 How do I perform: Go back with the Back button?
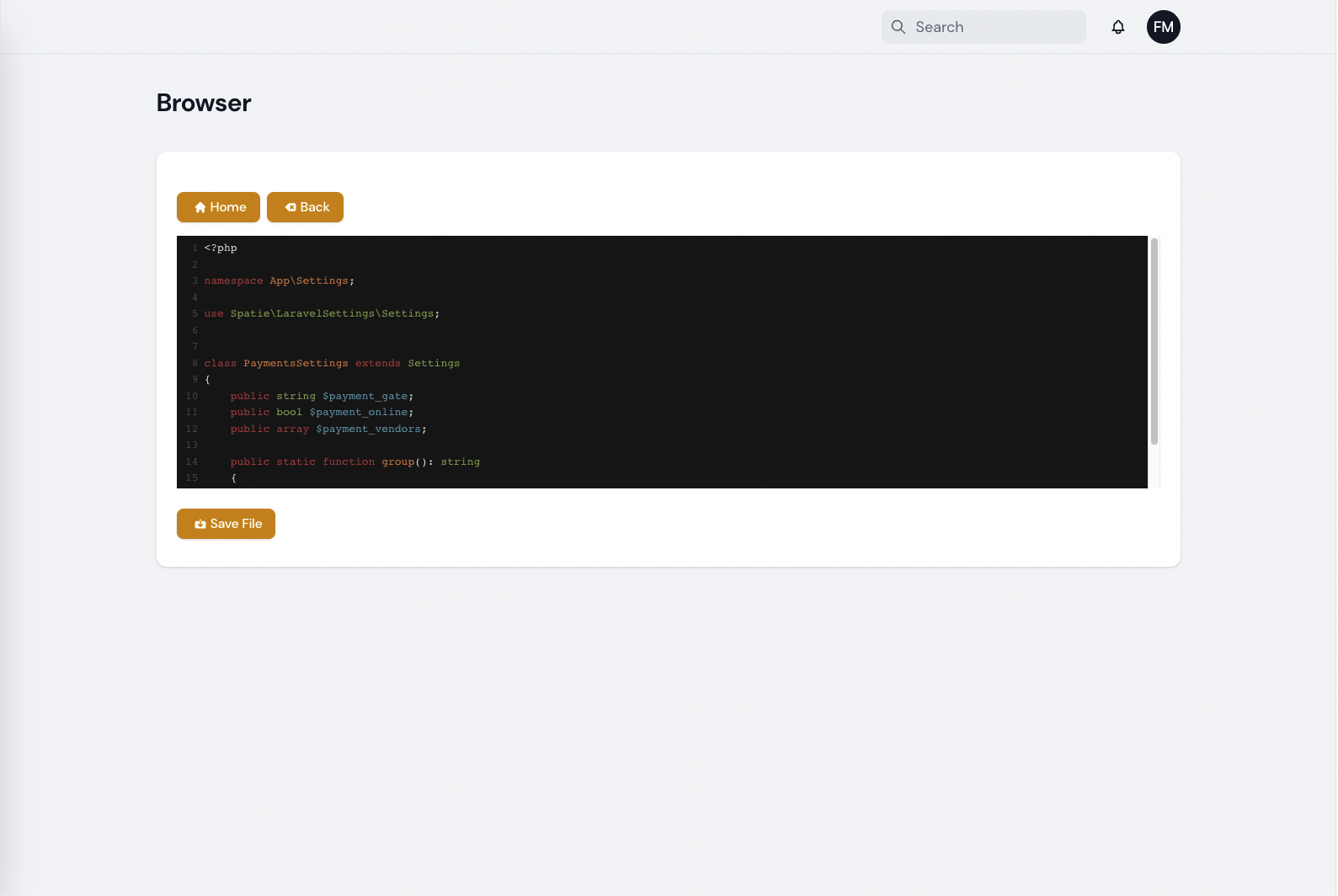click(x=305, y=207)
